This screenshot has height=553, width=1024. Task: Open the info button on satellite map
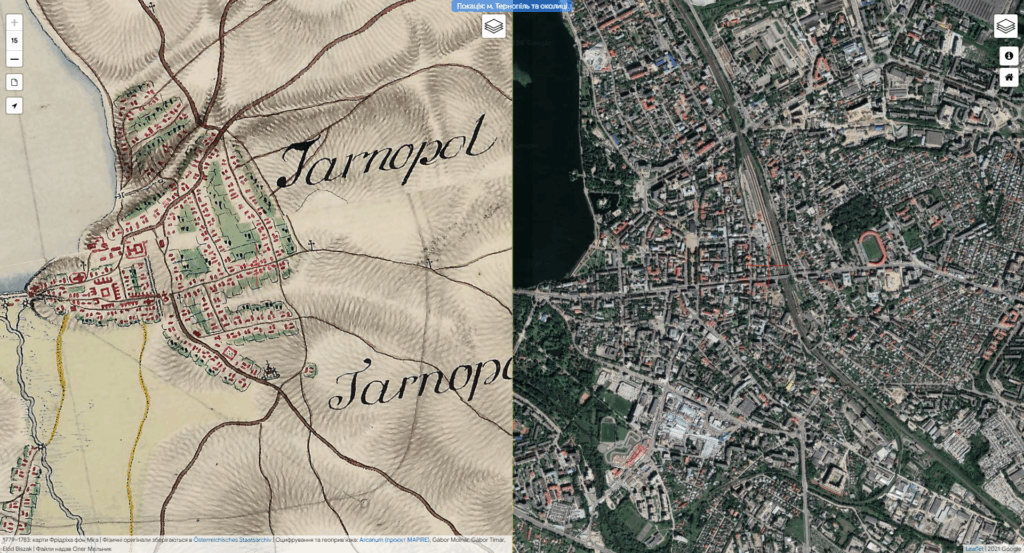[x=1008, y=56]
